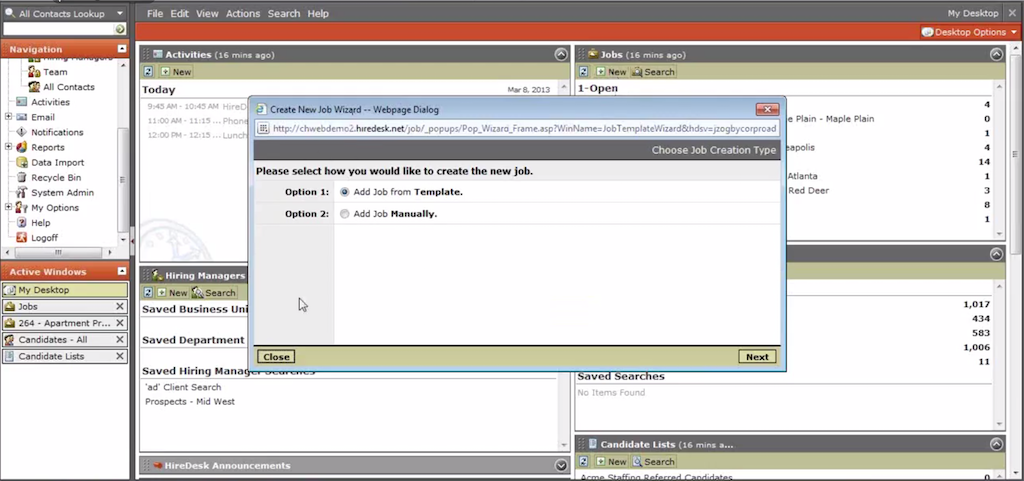Switch to Jobs active window
Image resolution: width=1024 pixels, height=481 pixels.
tap(57, 306)
